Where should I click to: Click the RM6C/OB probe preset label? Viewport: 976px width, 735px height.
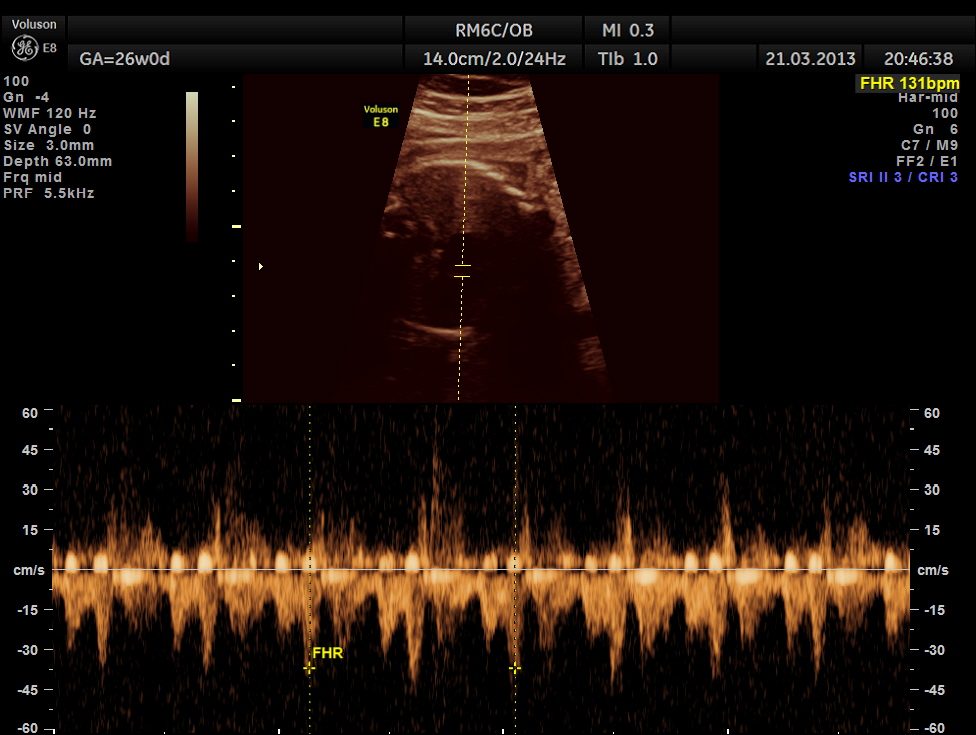click(x=494, y=29)
